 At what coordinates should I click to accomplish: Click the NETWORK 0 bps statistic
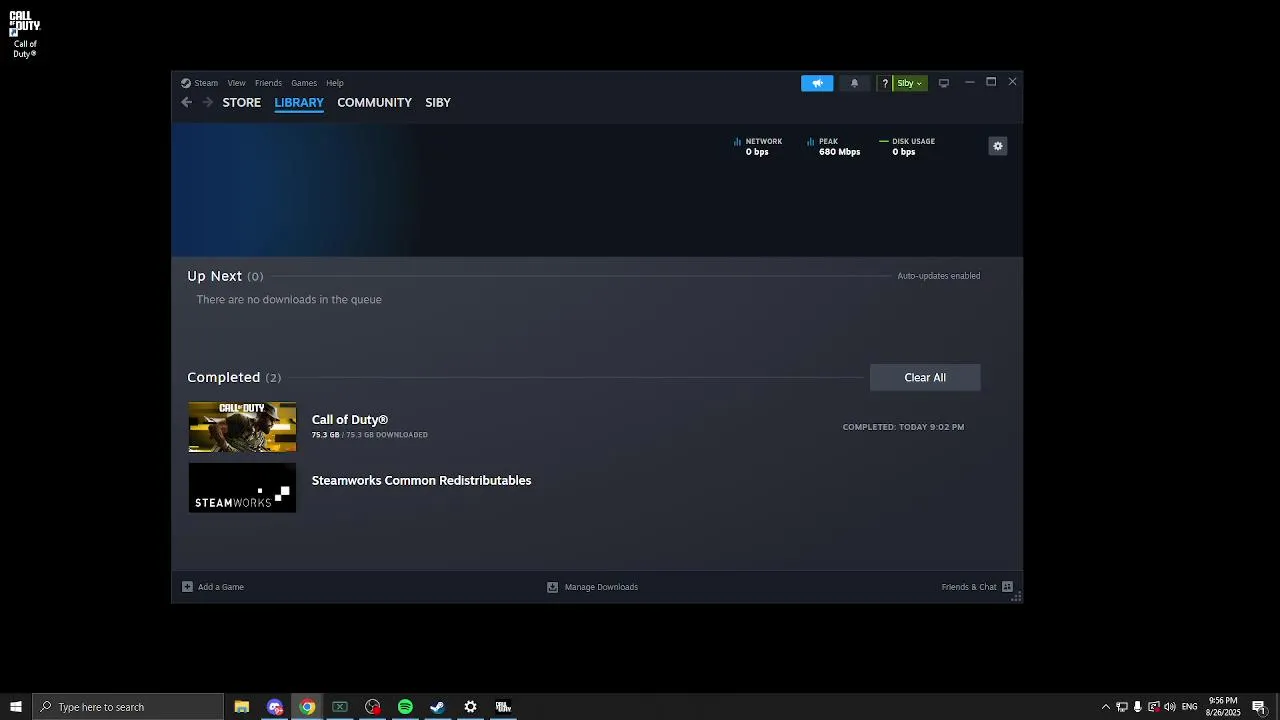click(x=758, y=146)
